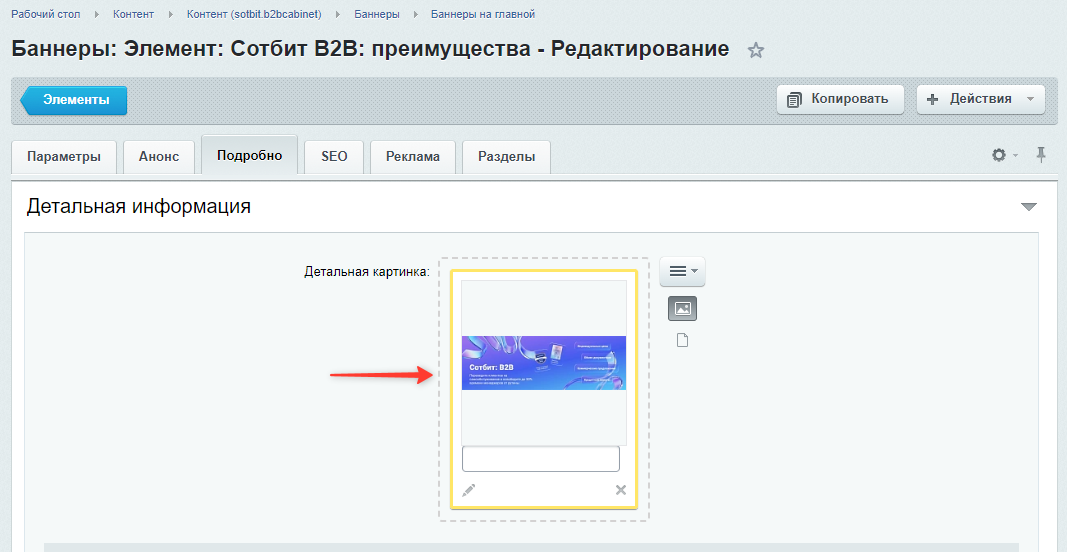Image resolution: width=1067 pixels, height=552 pixels.
Task: Open Контент (sotbit.b2bcabinet) breadcrumb
Action: pos(254,14)
